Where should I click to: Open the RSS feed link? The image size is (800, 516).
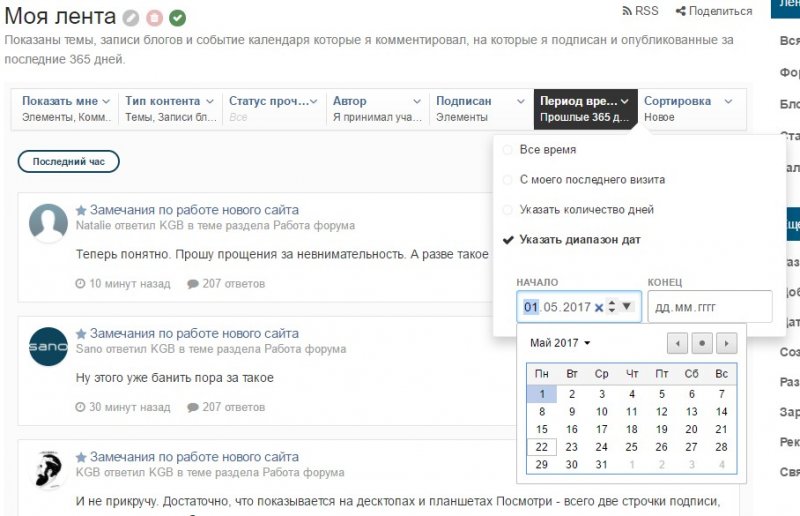pos(640,11)
